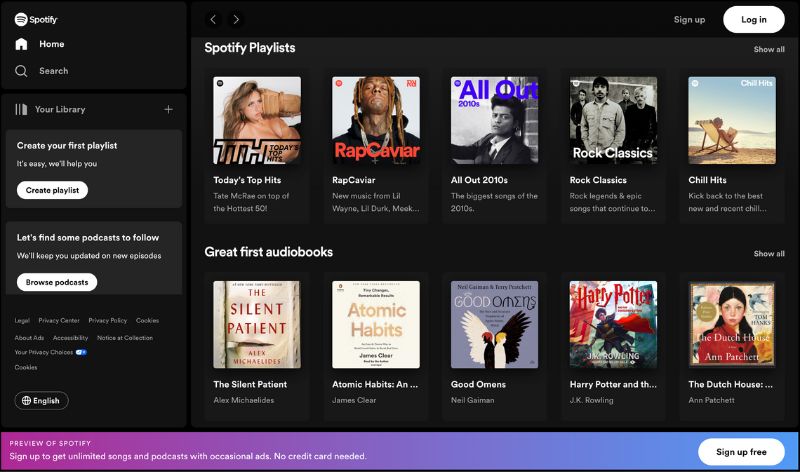
Task: Click the Search magnifier icon
Action: (21, 71)
